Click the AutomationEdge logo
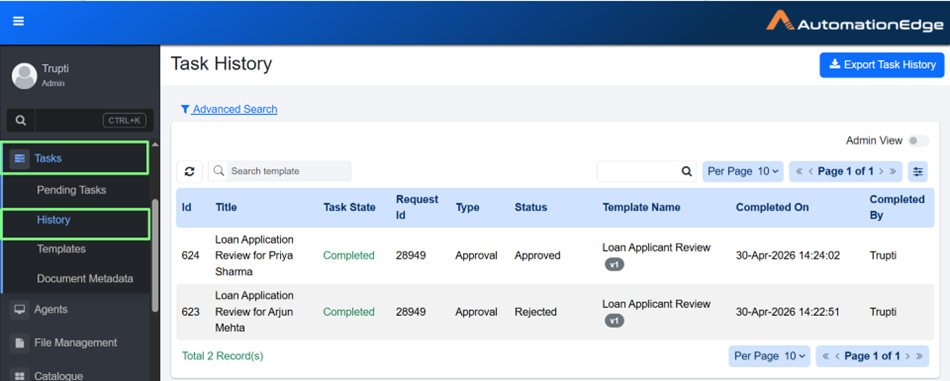The image size is (950, 381). click(x=855, y=21)
